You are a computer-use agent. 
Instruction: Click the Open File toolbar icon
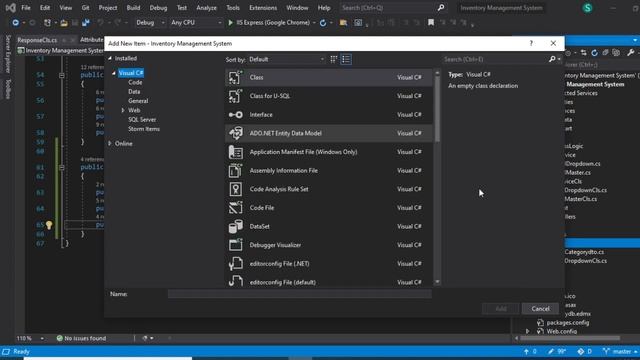point(64,23)
